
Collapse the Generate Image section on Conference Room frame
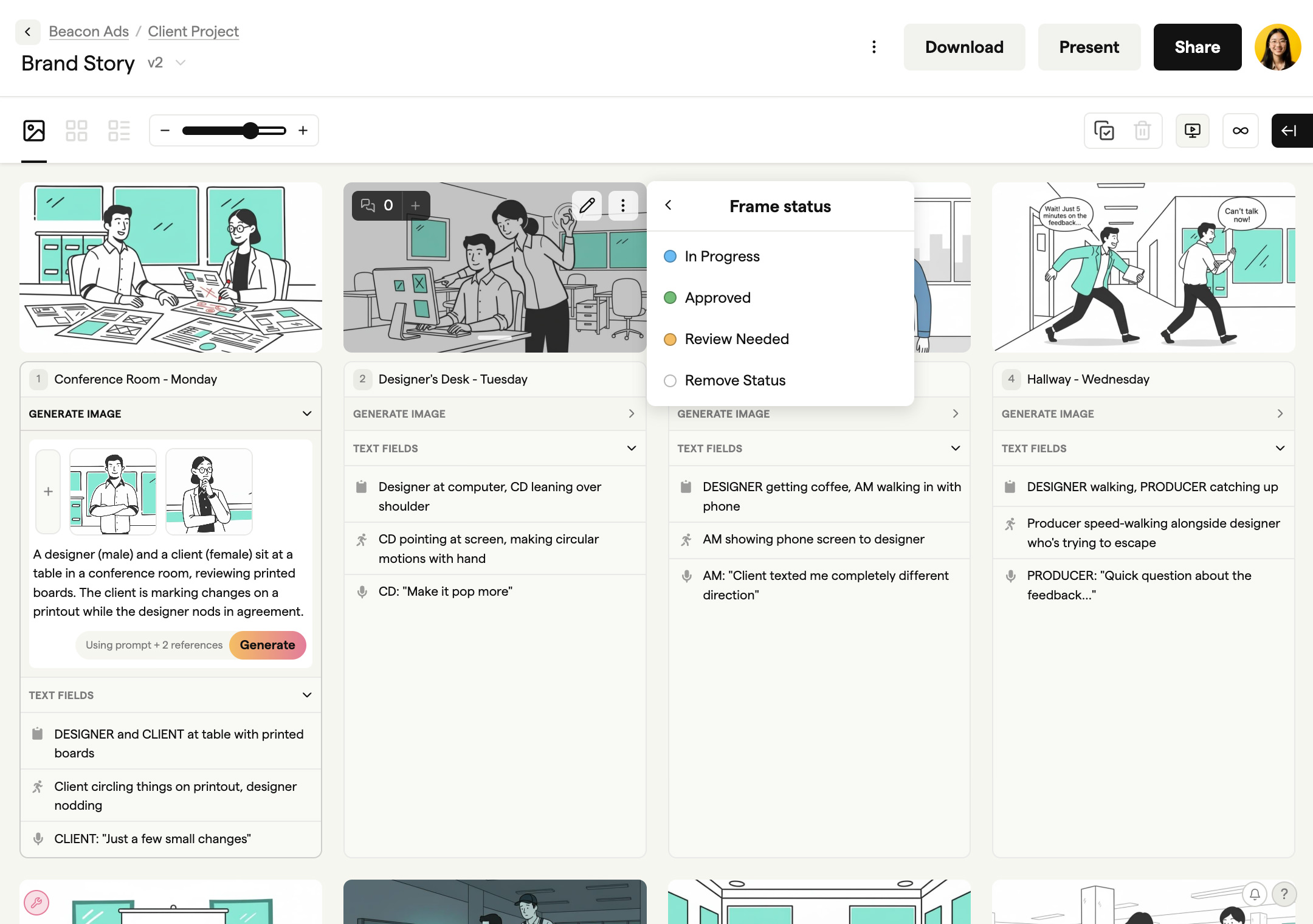pyautogui.click(x=306, y=414)
